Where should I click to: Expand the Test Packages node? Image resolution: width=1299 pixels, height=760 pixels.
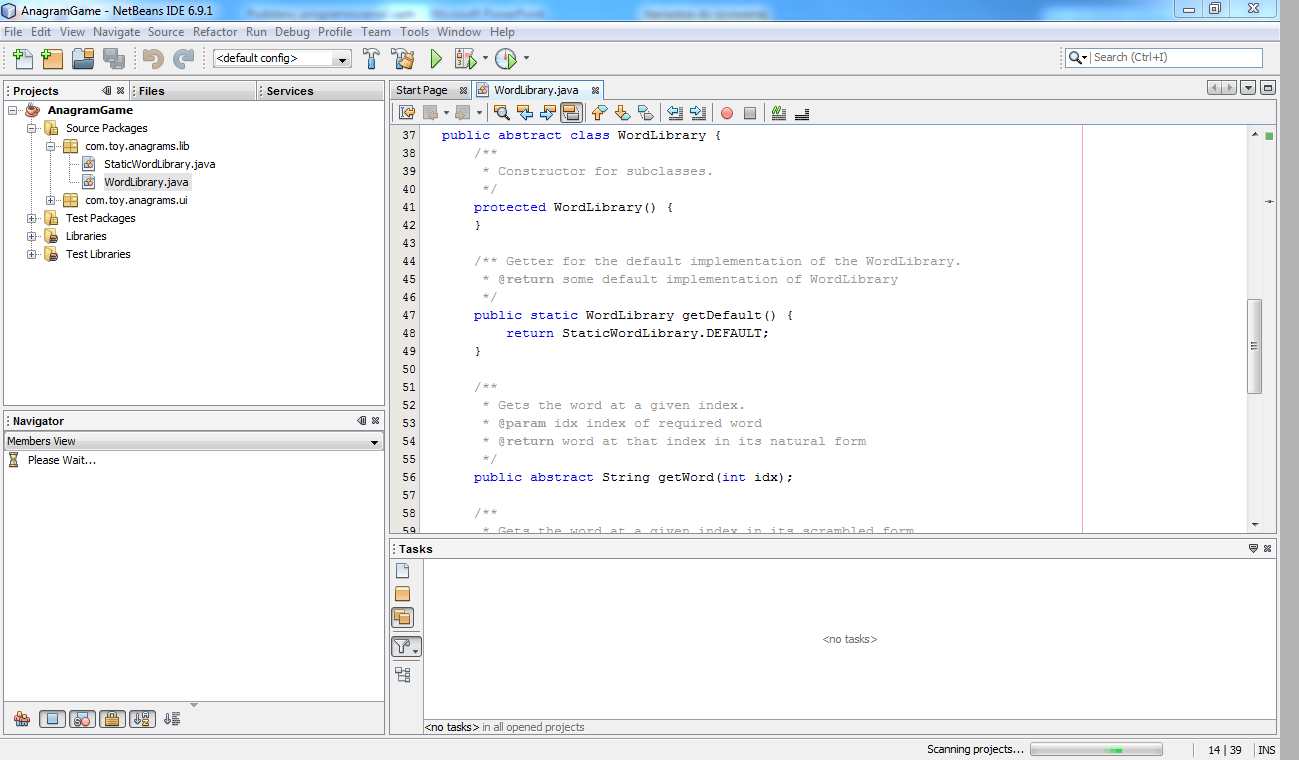(x=32, y=218)
